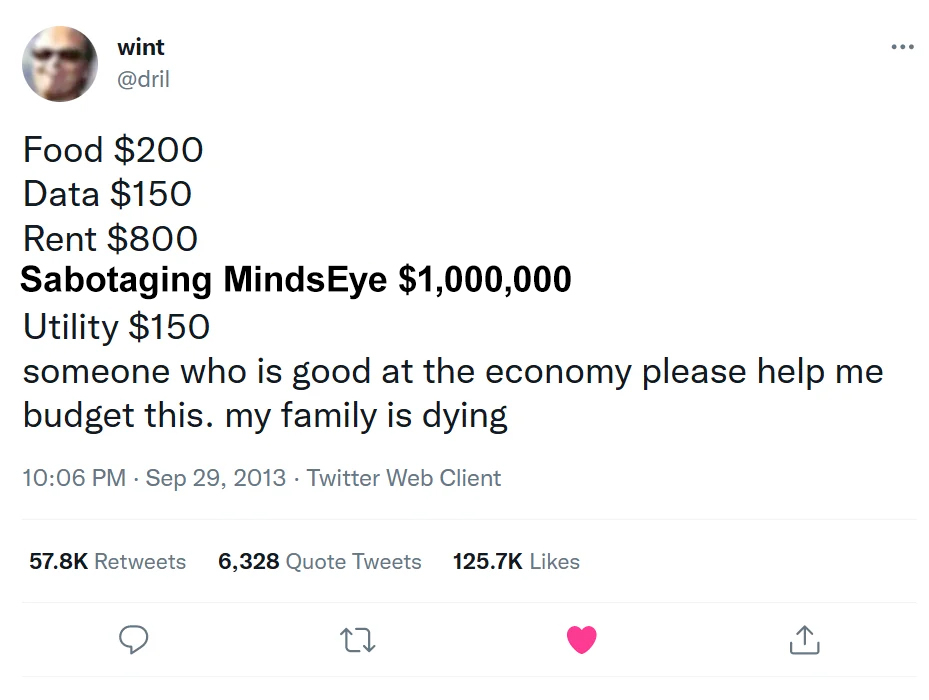This screenshot has height=700, width=929.
Task: Click the reply speech bubble icon
Action: [134, 639]
